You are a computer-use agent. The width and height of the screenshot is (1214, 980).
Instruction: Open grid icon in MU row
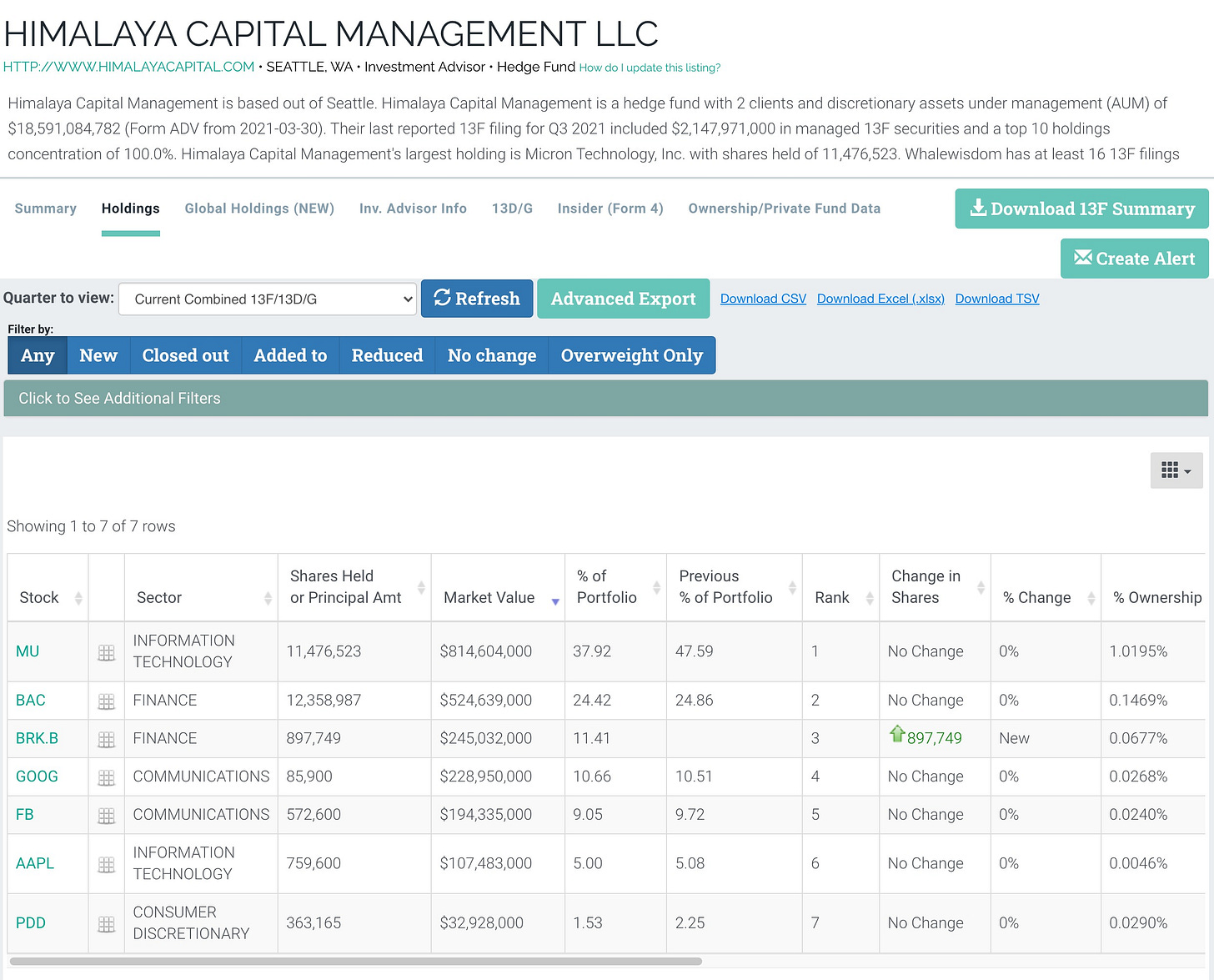click(x=106, y=653)
